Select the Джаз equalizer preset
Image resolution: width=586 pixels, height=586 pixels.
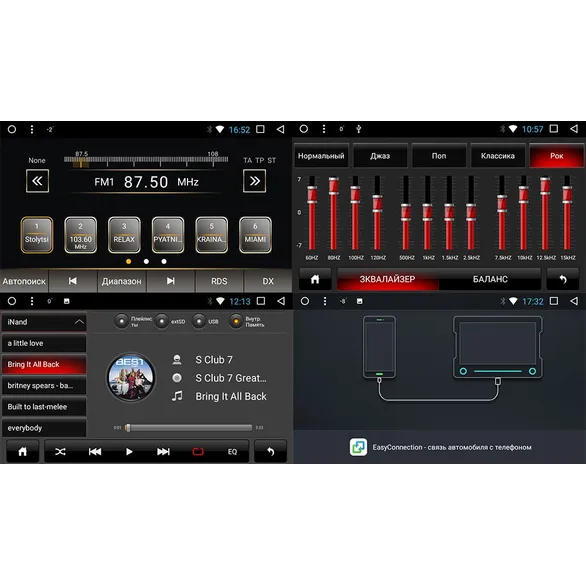380,156
